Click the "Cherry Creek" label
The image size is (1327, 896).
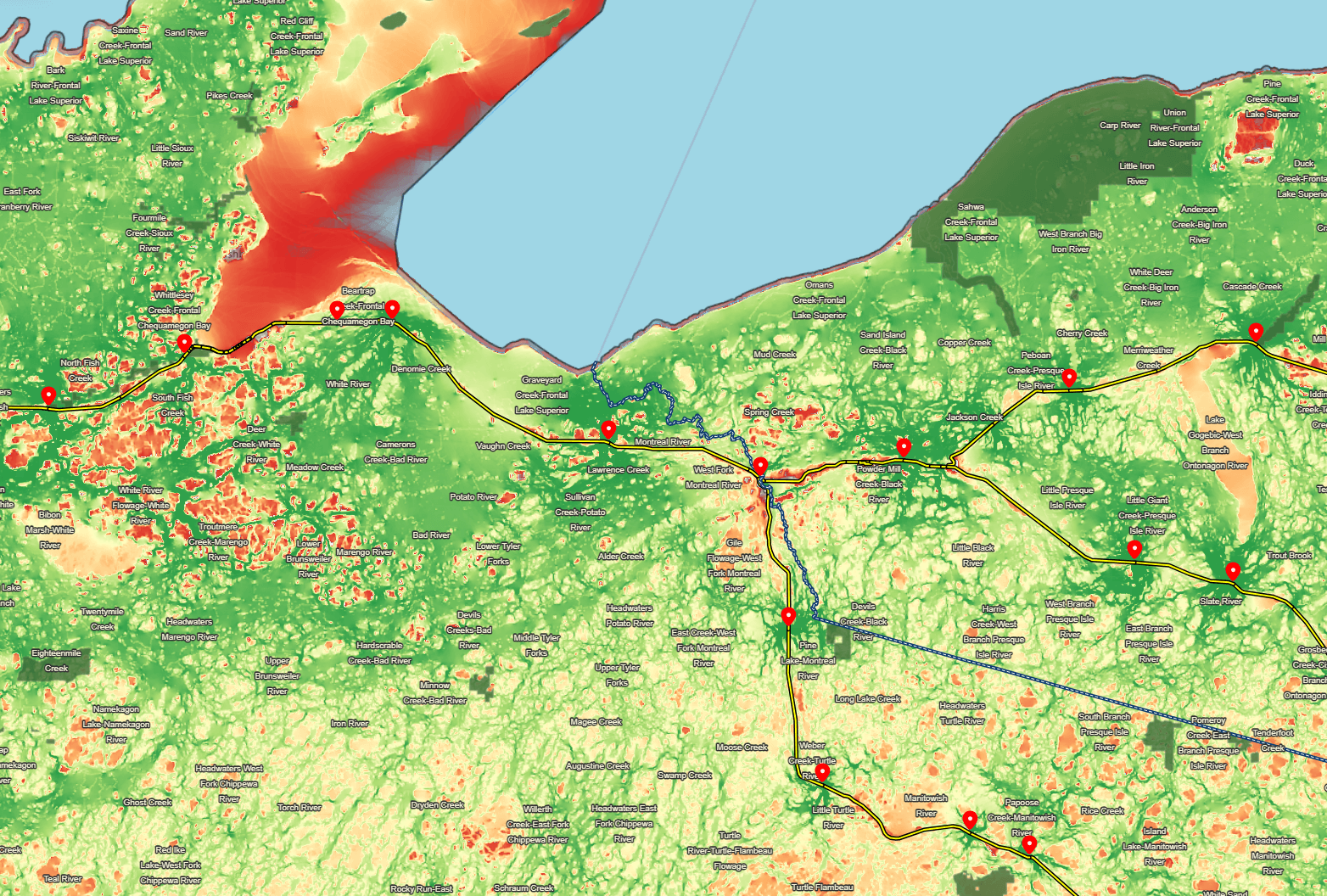pos(1083,333)
